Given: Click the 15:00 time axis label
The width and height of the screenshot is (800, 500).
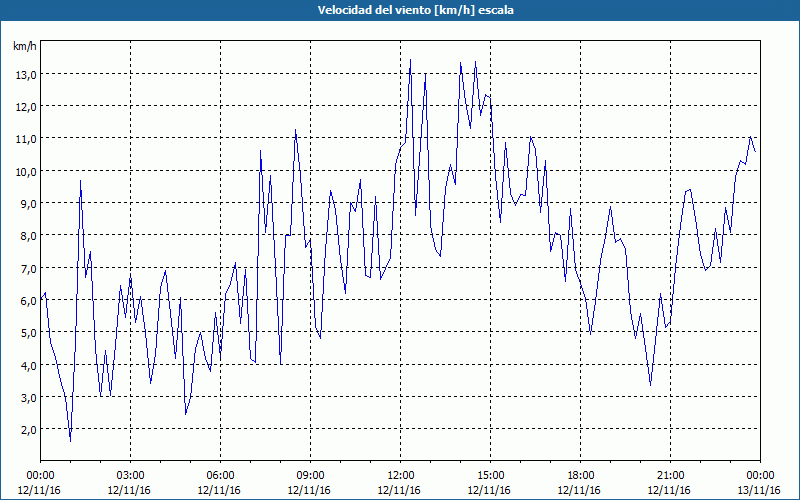Looking at the screenshot, I should [x=490, y=476].
